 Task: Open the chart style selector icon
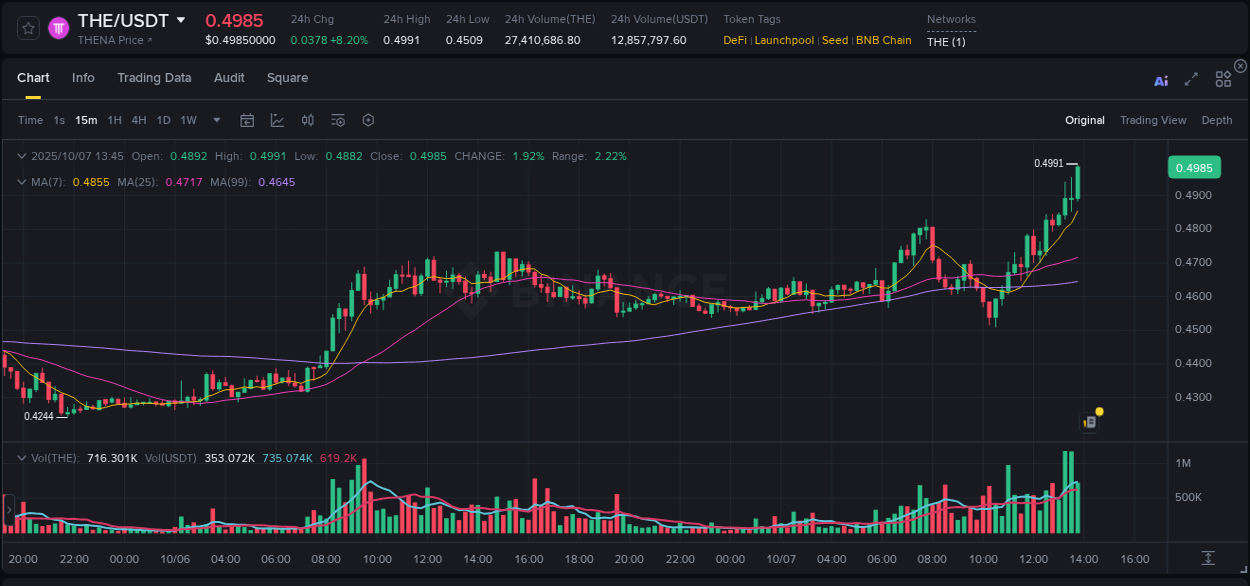(x=277, y=120)
